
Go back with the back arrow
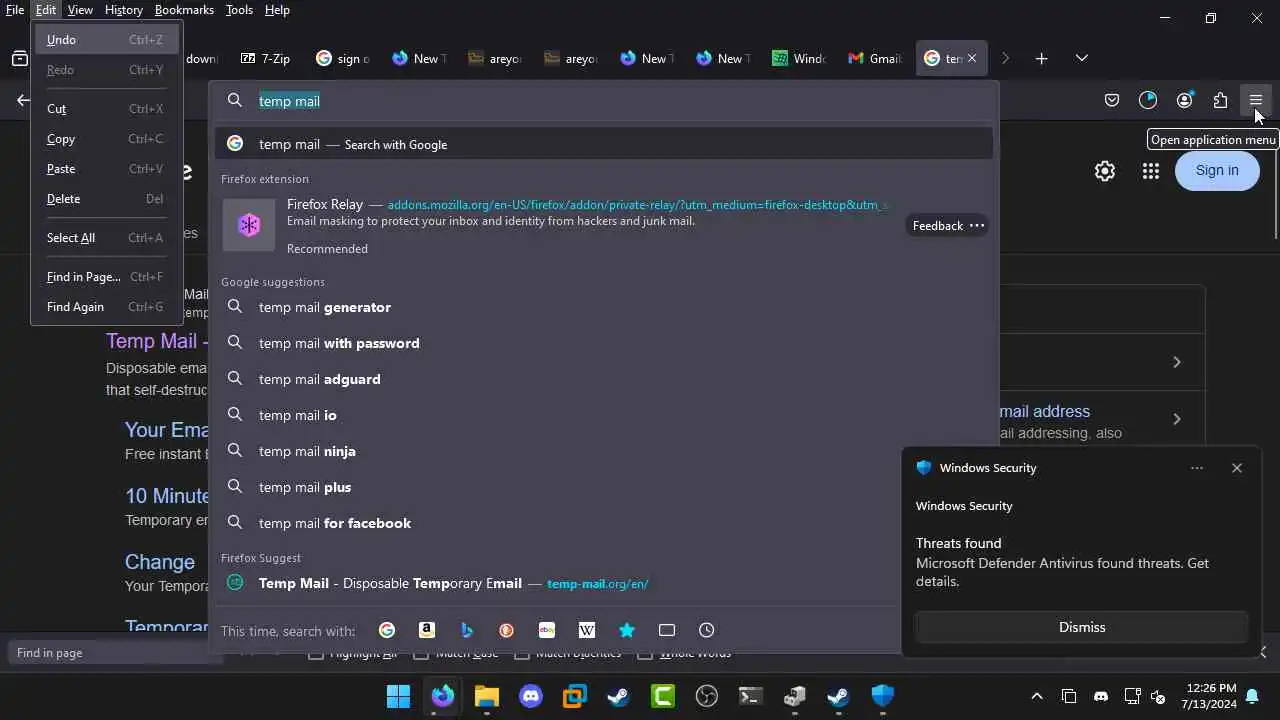pyautogui.click(x=23, y=100)
